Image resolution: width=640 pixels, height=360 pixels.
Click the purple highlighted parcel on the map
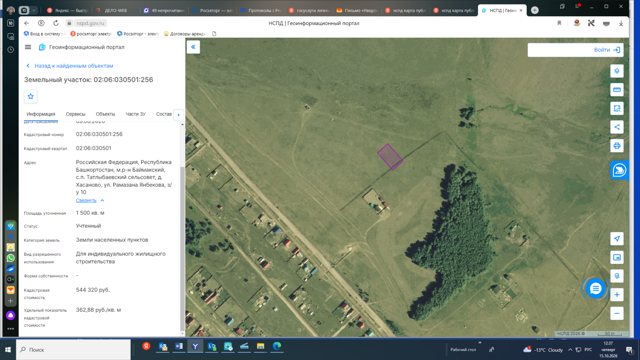point(390,156)
